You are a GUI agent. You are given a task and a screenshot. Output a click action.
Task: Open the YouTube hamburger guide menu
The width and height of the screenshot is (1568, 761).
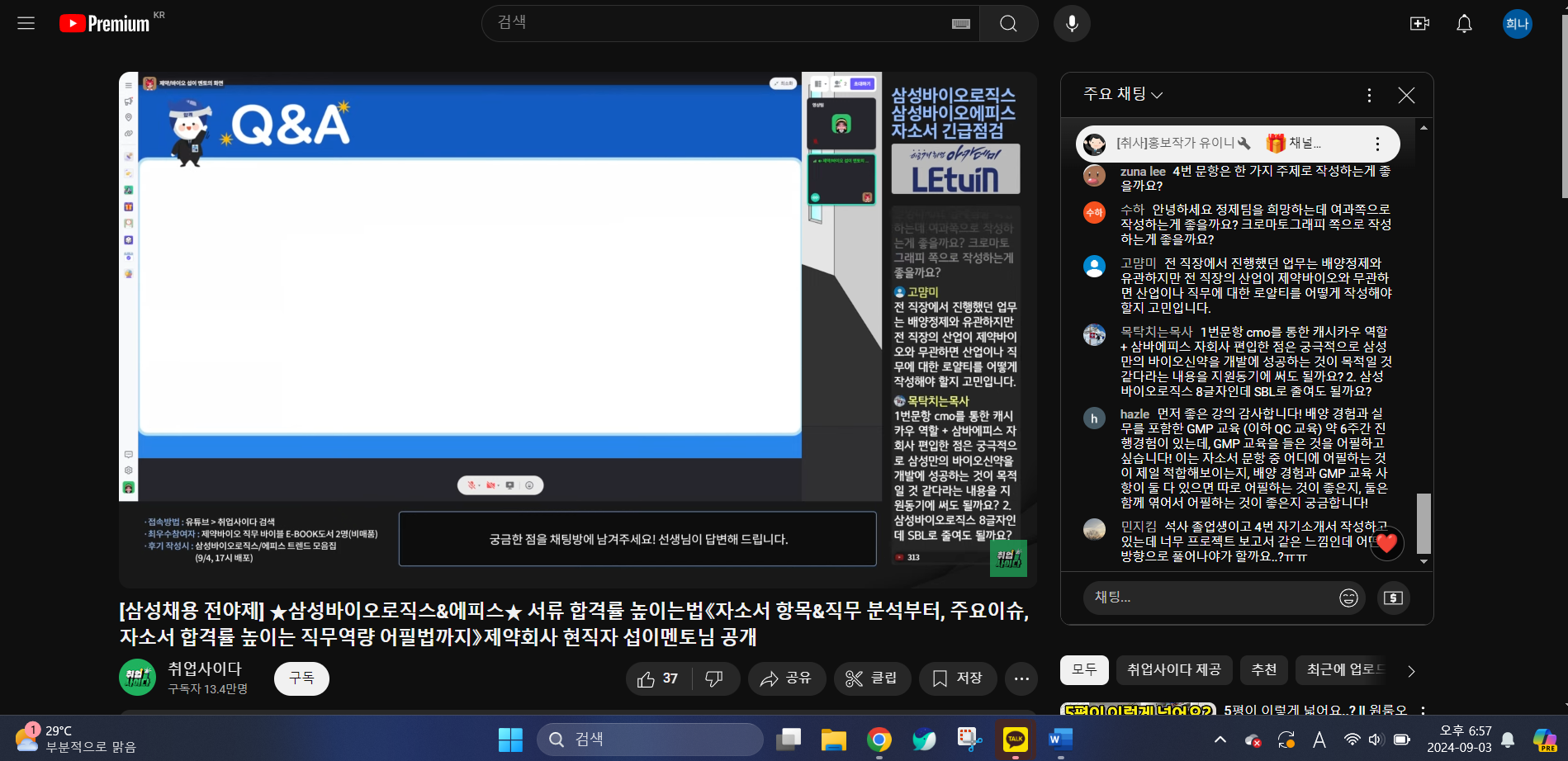coord(26,23)
